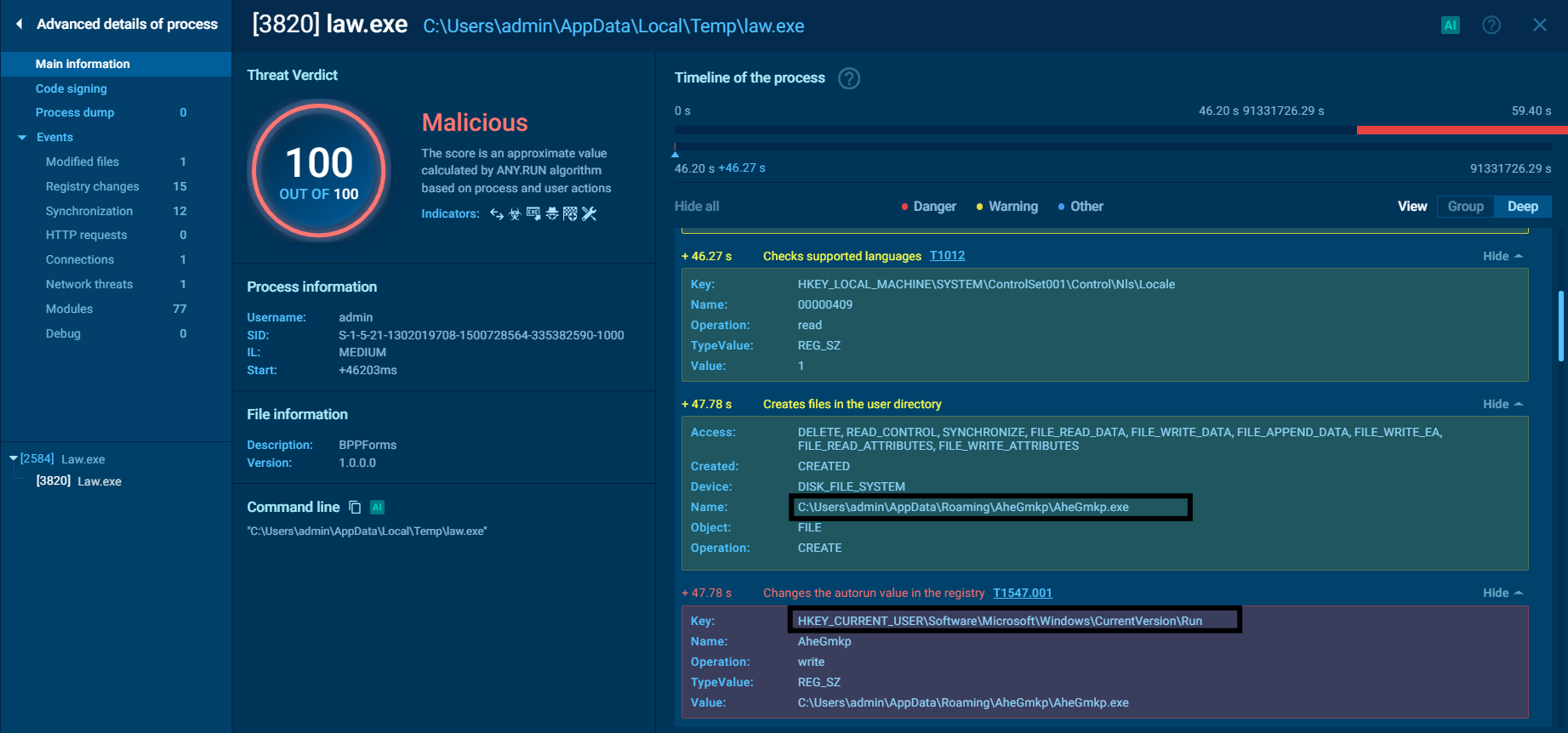Viewport: 1568px width, 733px height.
Task: Click the autorun Name value AheGmkp
Action: [x=824, y=641]
